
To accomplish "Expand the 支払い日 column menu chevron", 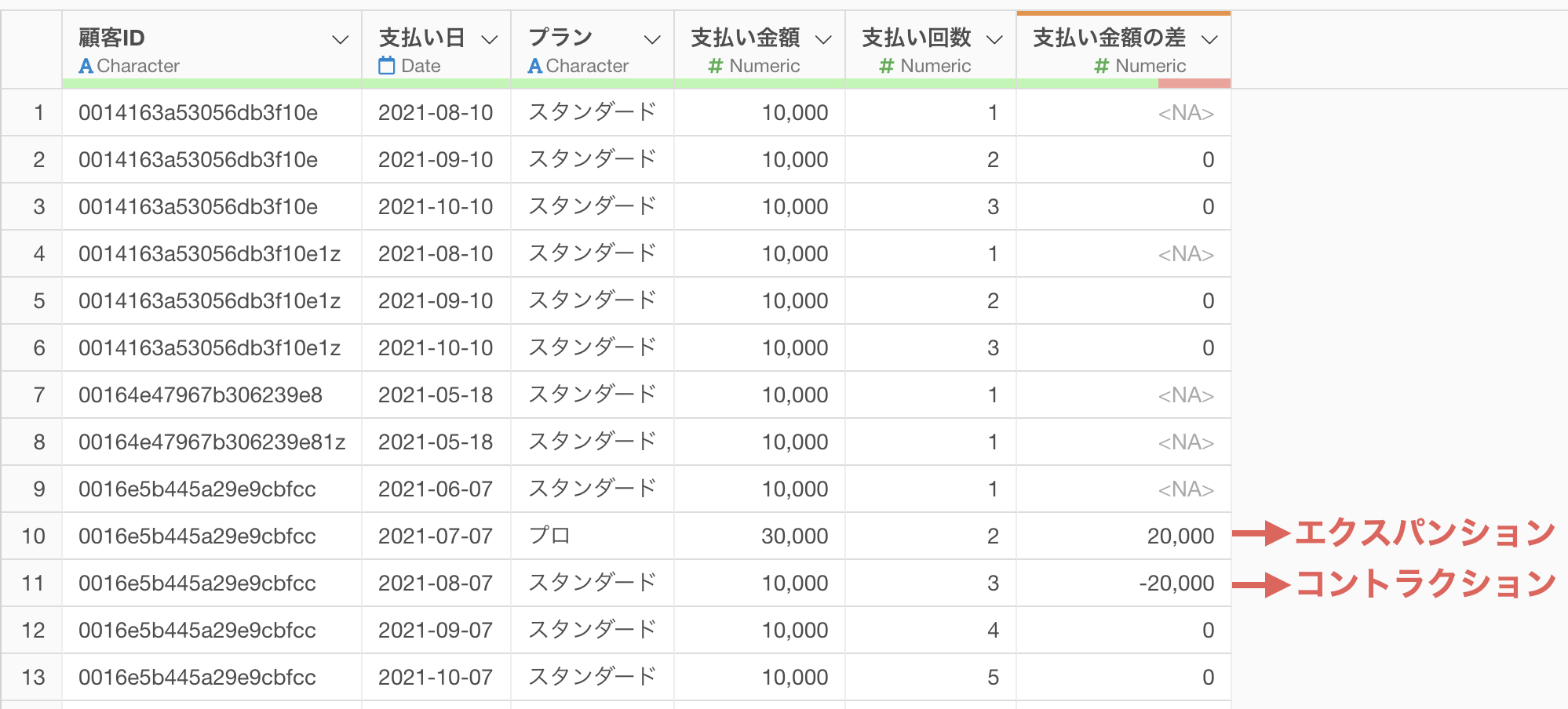I will pyautogui.click(x=489, y=39).
